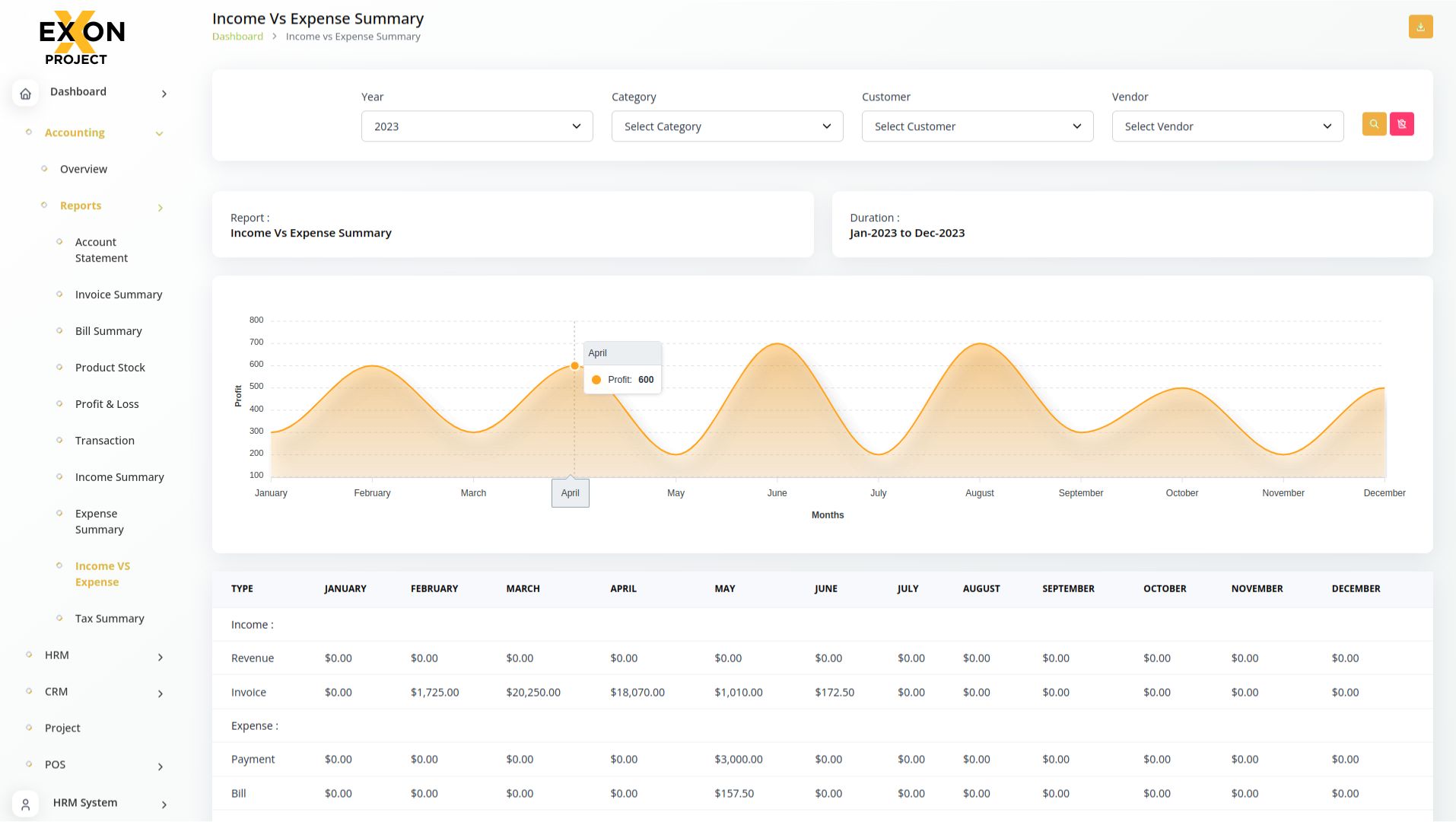Image resolution: width=1456 pixels, height=822 pixels.
Task: Click the April data point on chart
Action: click(x=574, y=366)
